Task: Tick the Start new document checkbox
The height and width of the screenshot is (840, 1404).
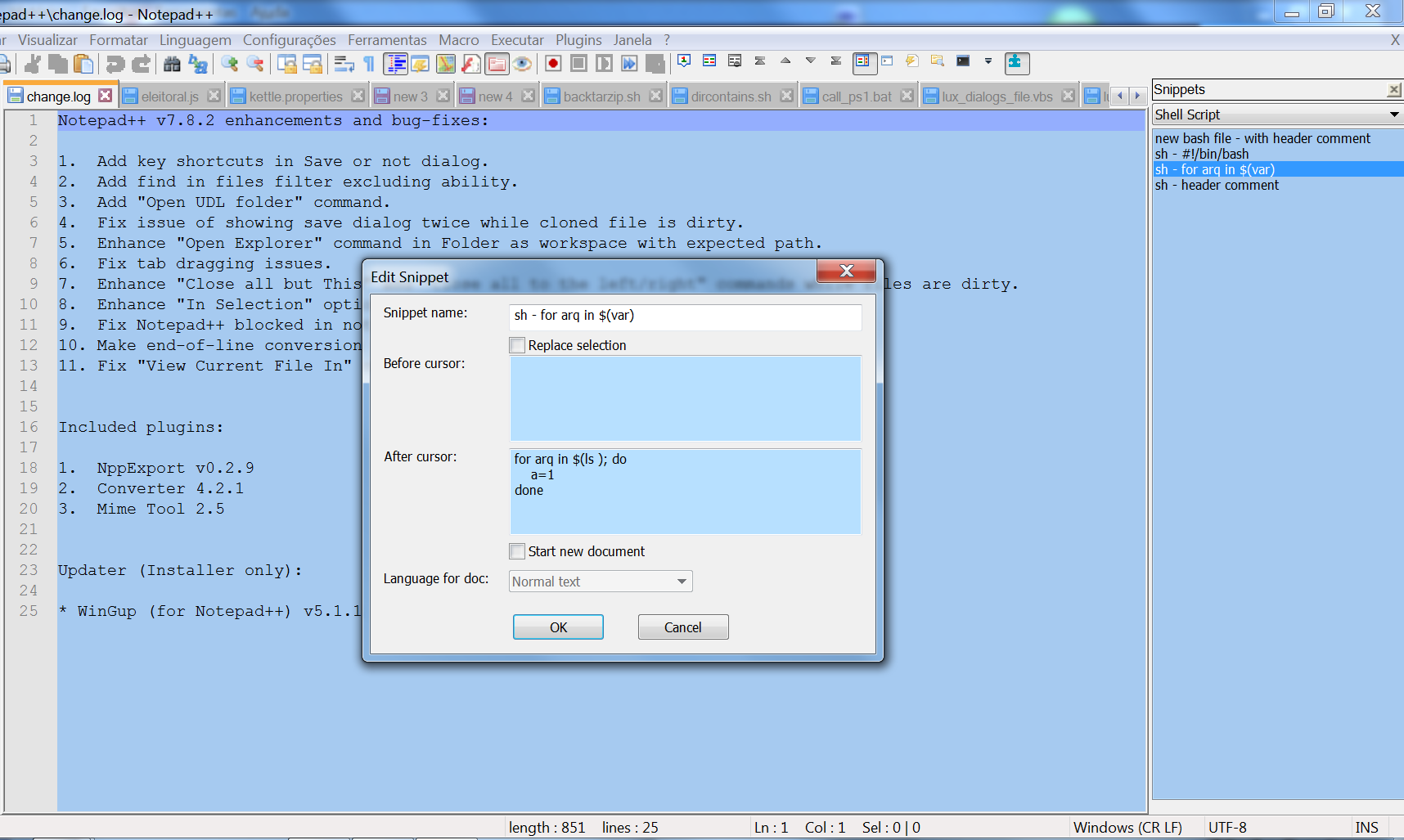Action: 517,551
